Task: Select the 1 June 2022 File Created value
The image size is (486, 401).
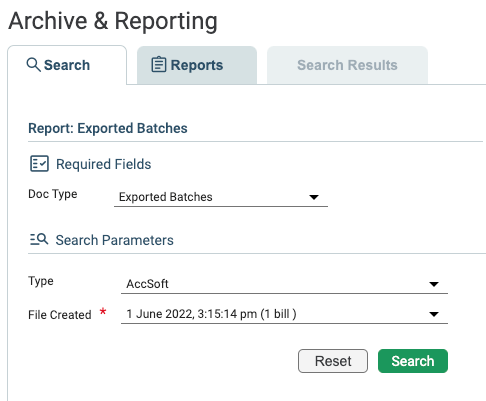Action: click(x=284, y=314)
